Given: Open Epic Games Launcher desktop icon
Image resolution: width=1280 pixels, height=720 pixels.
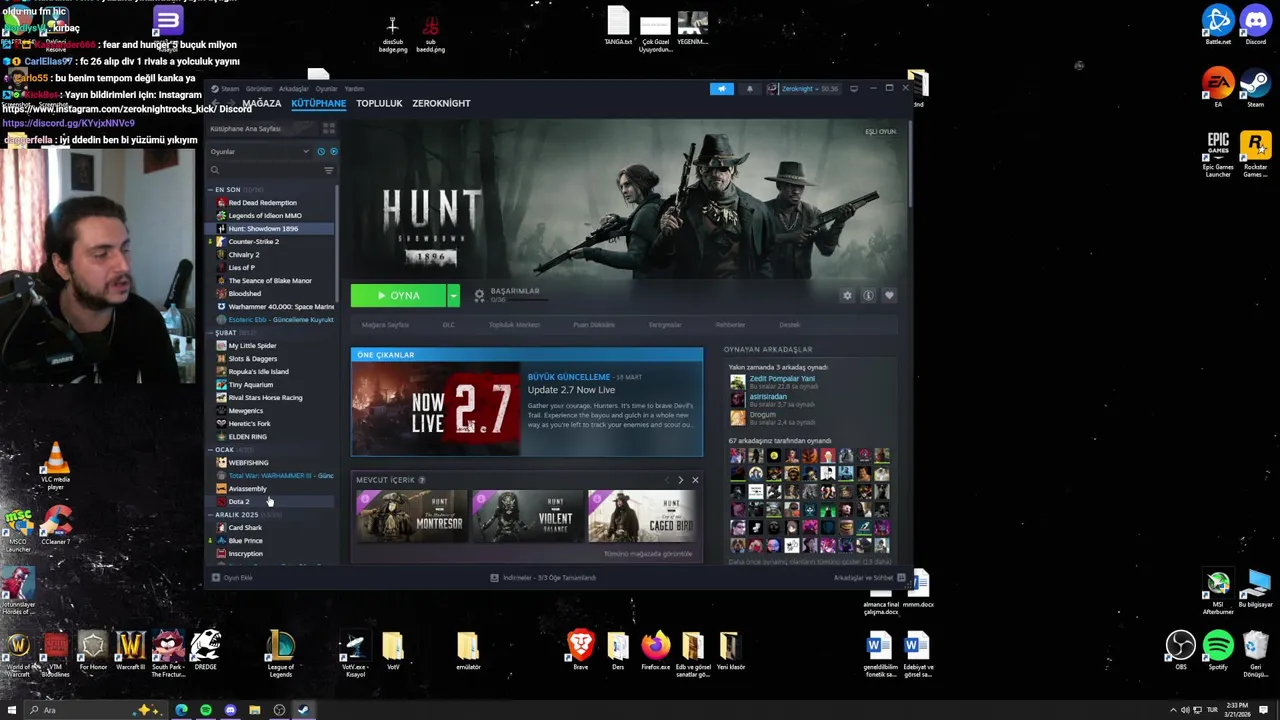Looking at the screenshot, I should (x=1218, y=154).
